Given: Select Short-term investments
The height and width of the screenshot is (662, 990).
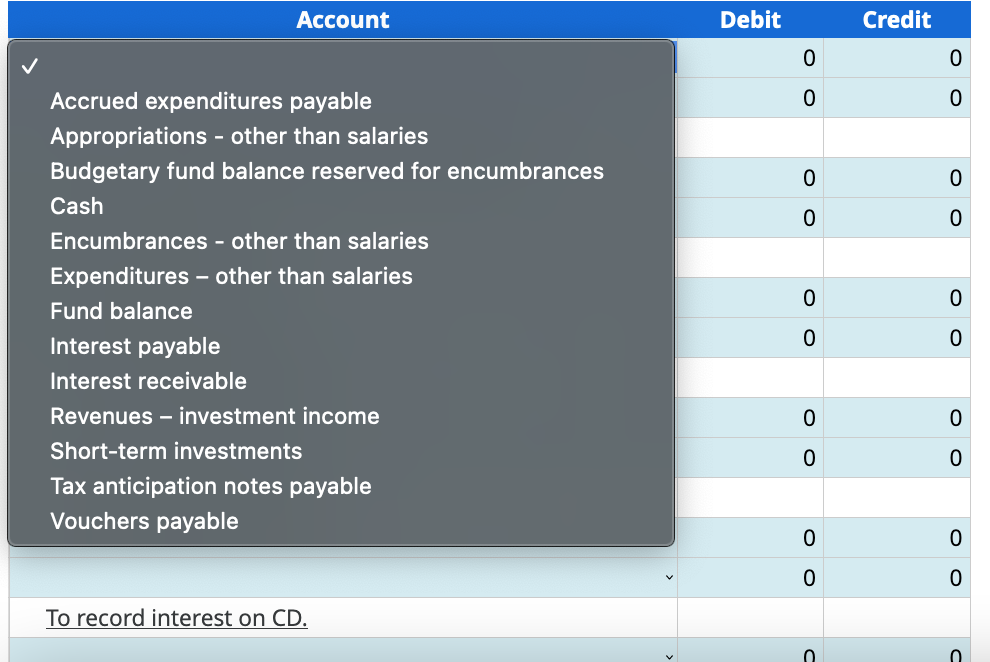Looking at the screenshot, I should coord(341,451).
